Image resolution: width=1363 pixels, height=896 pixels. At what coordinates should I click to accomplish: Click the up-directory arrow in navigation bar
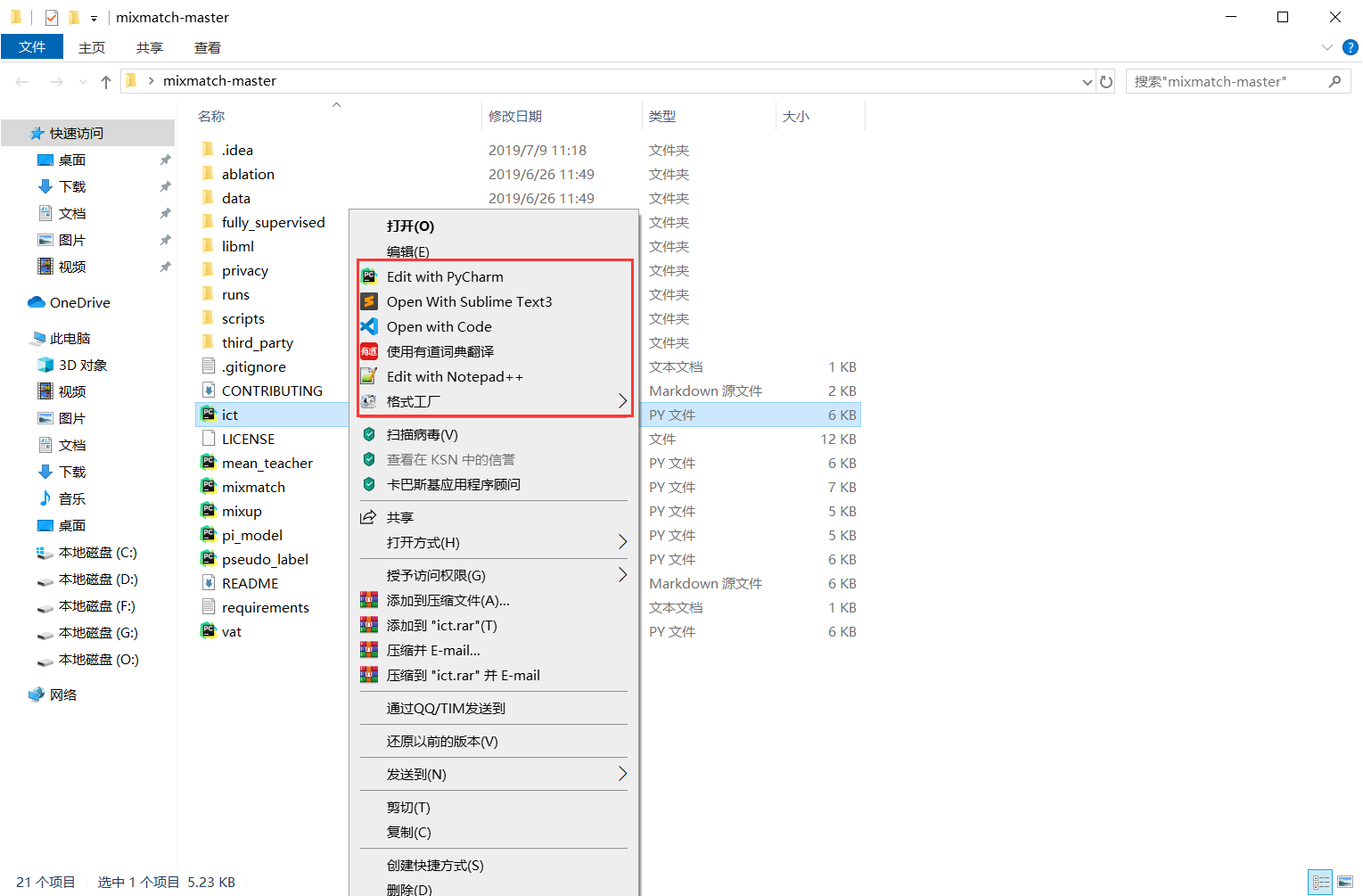tap(106, 82)
